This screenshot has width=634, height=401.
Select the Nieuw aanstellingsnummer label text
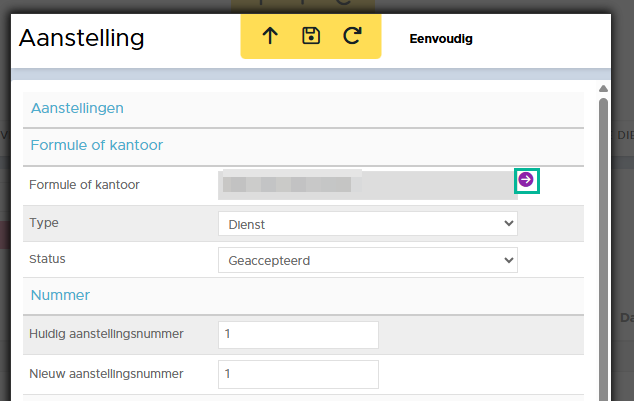[106, 374]
